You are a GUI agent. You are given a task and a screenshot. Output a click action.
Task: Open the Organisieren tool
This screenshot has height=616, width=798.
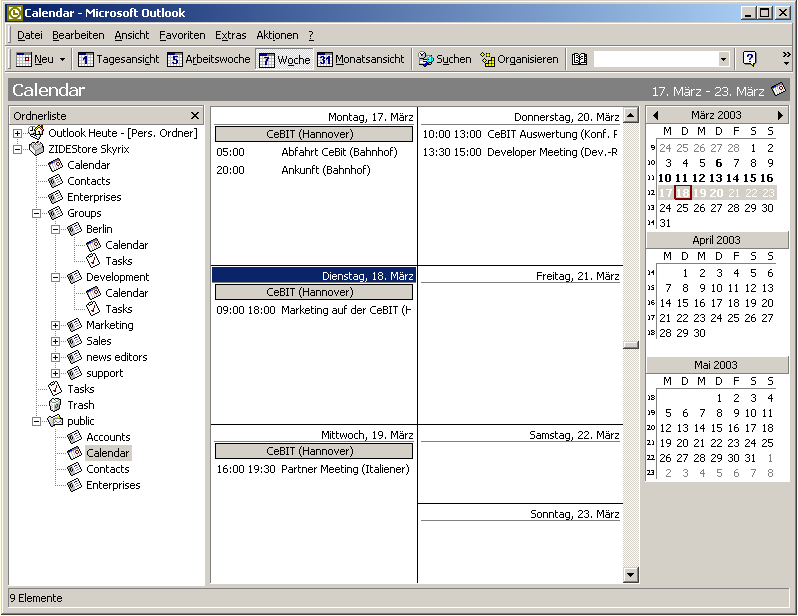(x=520, y=60)
